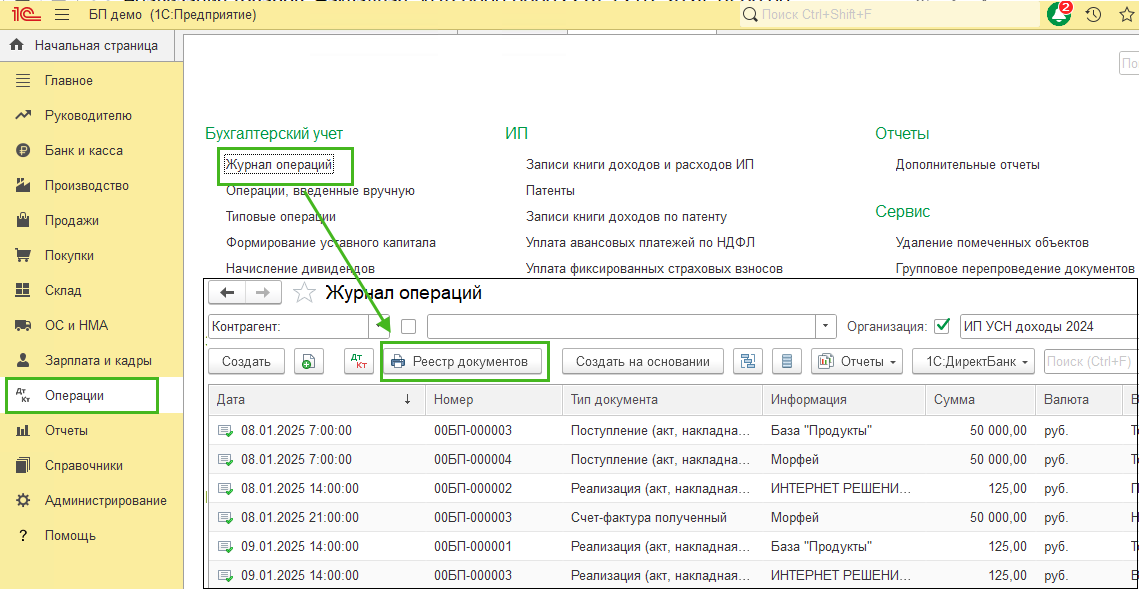The width and height of the screenshot is (1139, 589).
Task: Sort by the Тип документа column header
Action: [662, 399]
